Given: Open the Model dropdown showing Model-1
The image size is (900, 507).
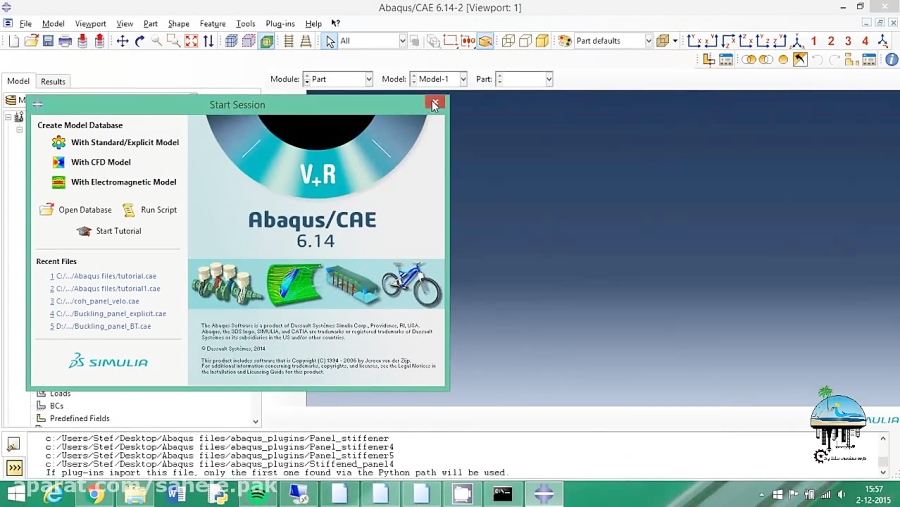Looking at the screenshot, I should point(439,79).
